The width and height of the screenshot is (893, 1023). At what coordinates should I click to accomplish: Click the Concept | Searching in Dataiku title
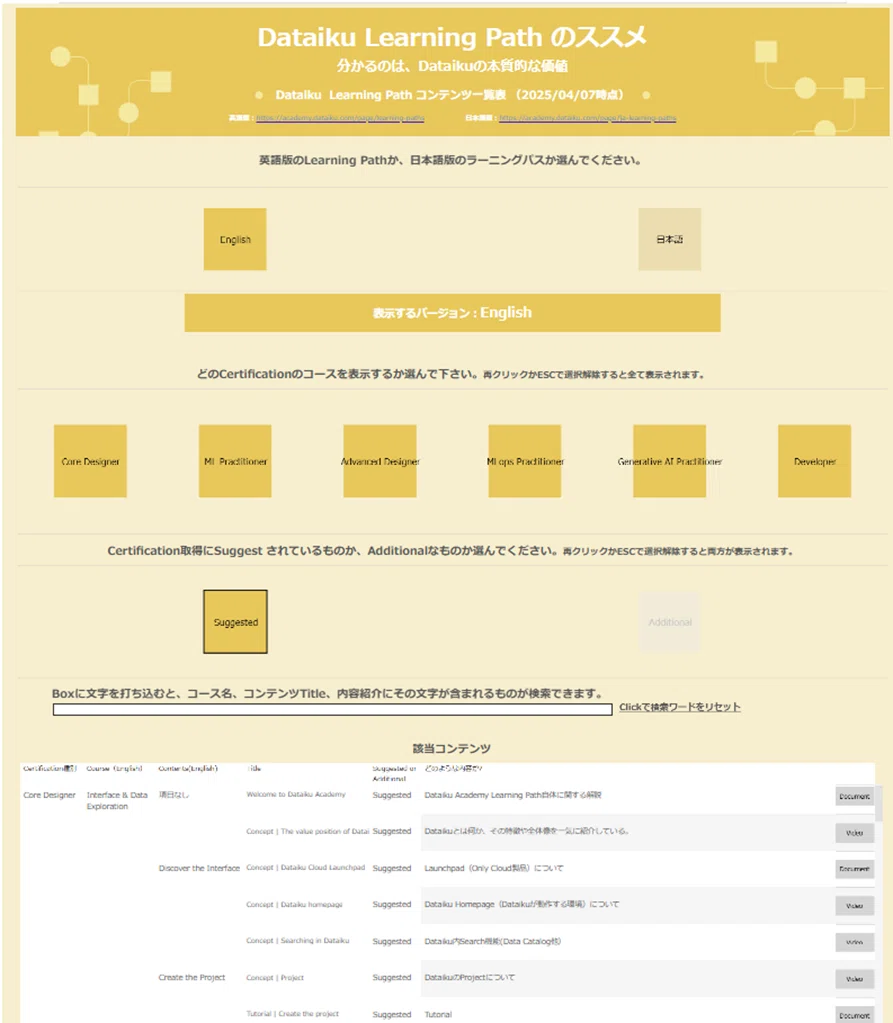(297, 940)
